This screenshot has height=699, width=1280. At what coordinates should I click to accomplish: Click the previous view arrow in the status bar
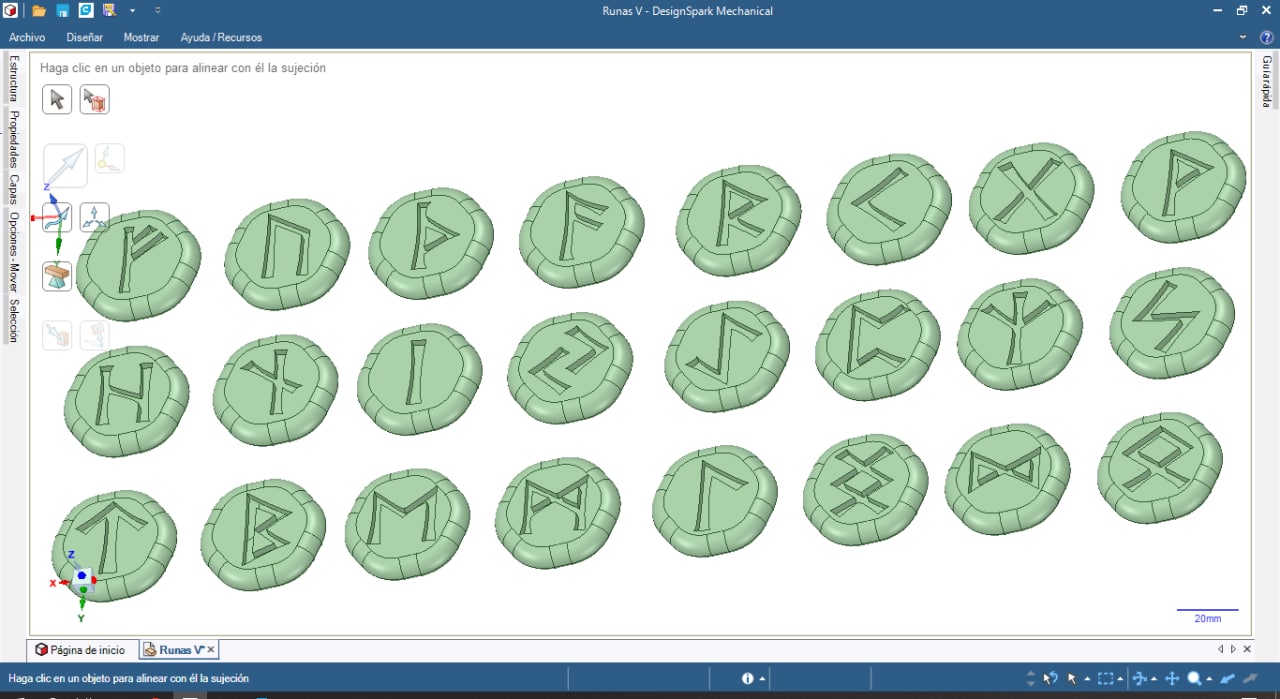tap(1227, 678)
